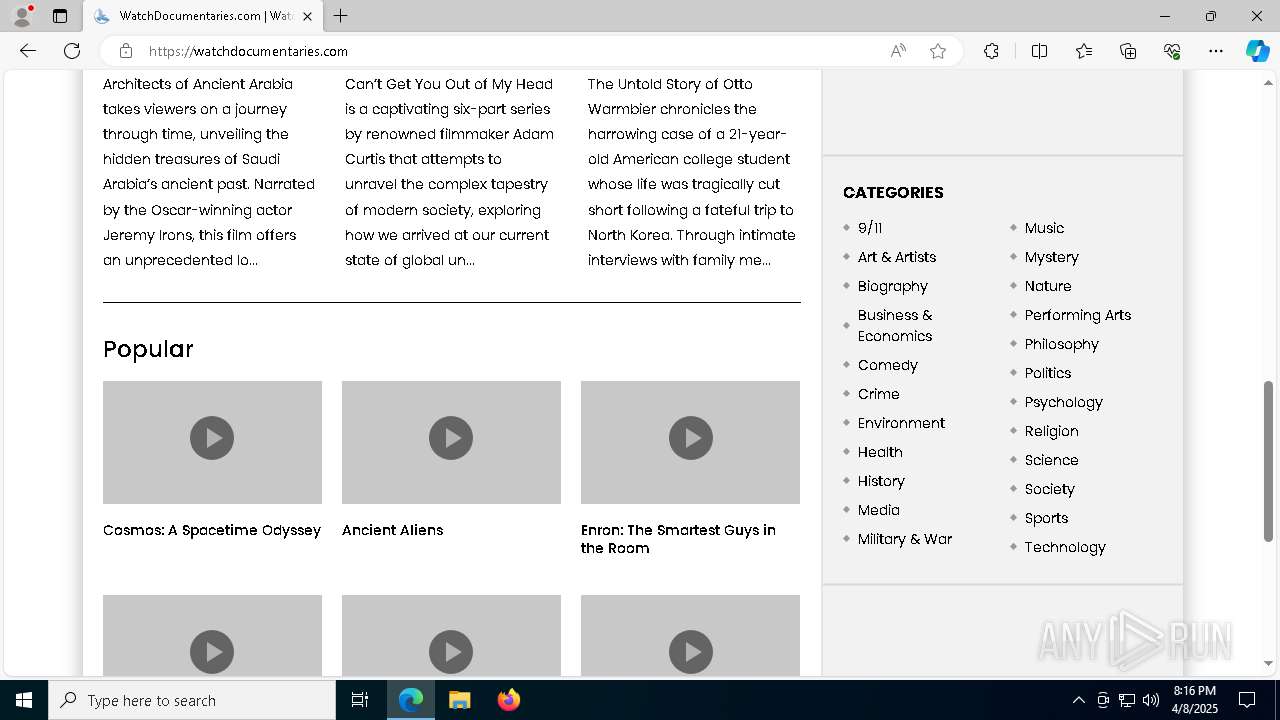
Task: Browse the Biography category
Action: 893,286
